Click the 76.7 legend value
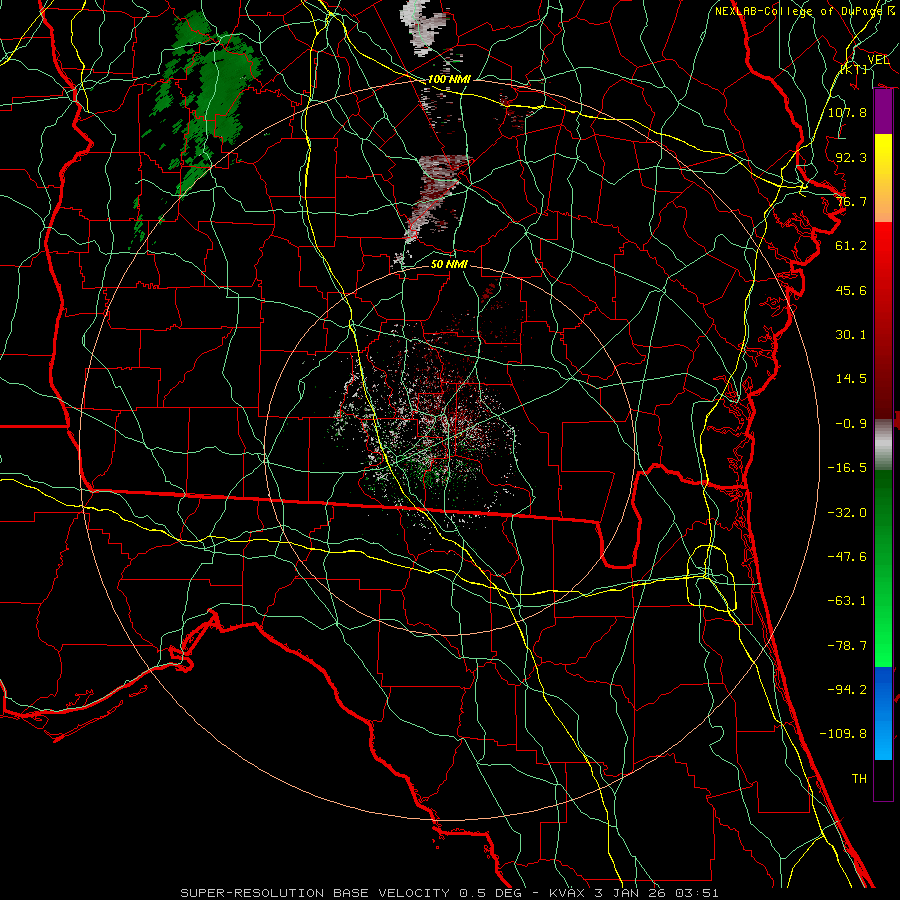 [851, 201]
